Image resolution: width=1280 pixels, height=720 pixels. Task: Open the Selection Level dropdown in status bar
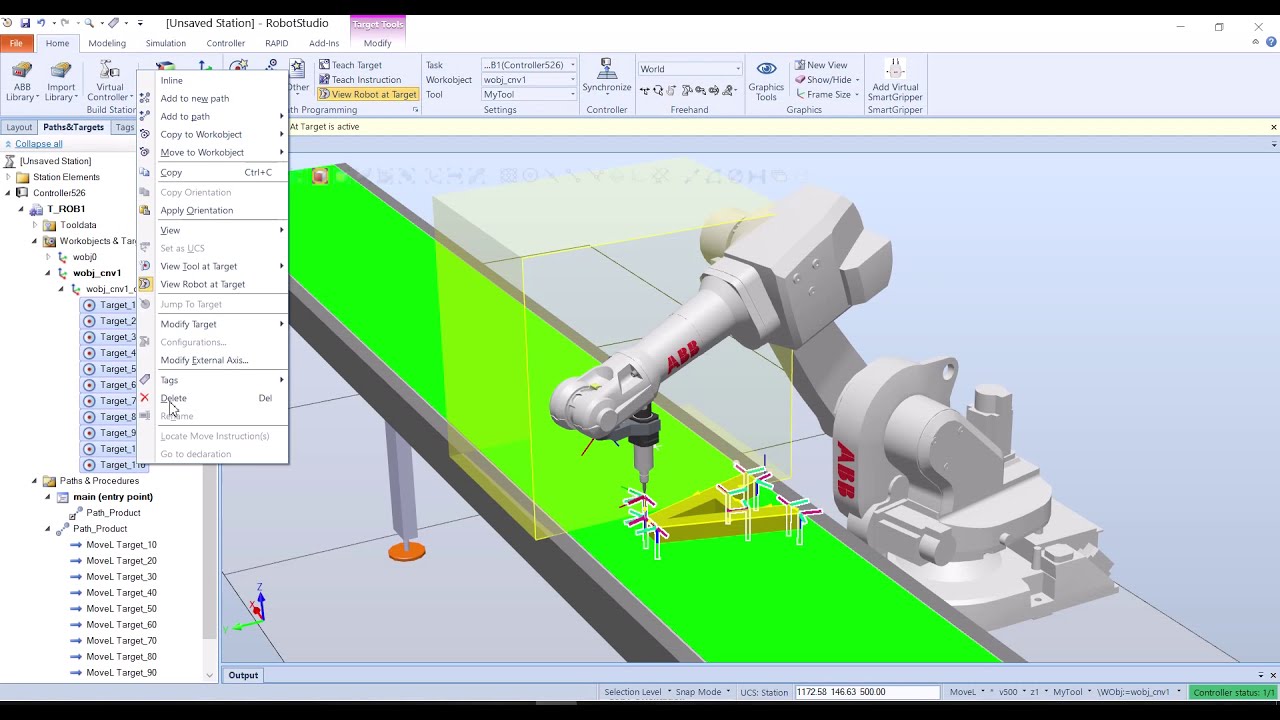coord(637,692)
